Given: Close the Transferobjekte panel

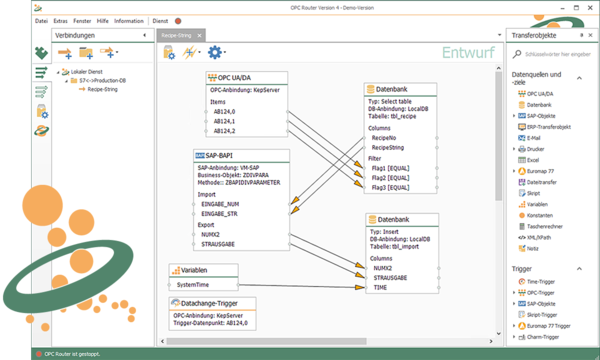Looking at the screenshot, I should point(590,35).
